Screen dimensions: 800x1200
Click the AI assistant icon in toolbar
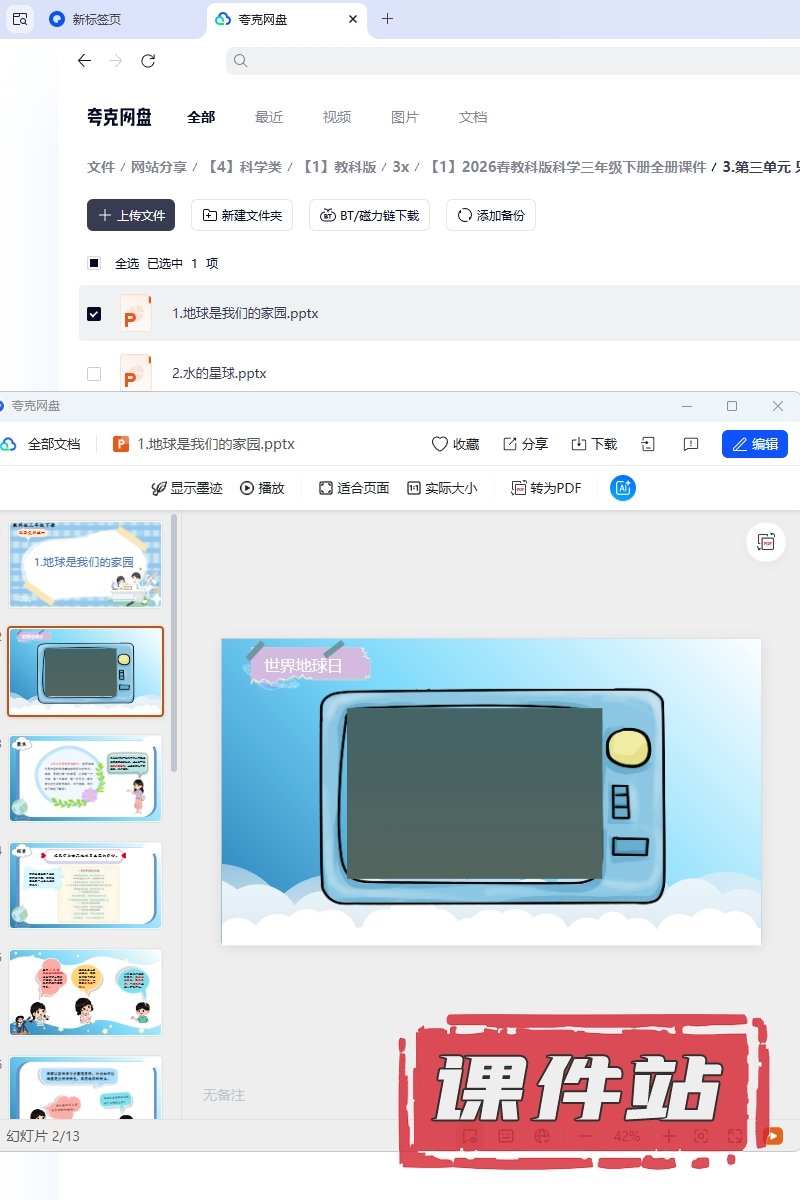(x=622, y=488)
